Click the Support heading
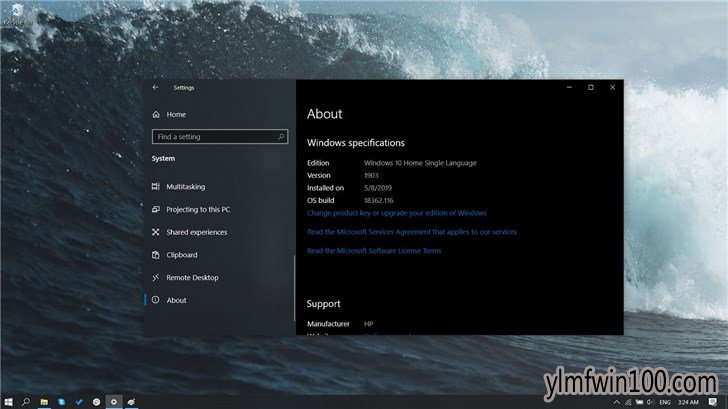Image resolution: width=728 pixels, height=409 pixels. [324, 304]
